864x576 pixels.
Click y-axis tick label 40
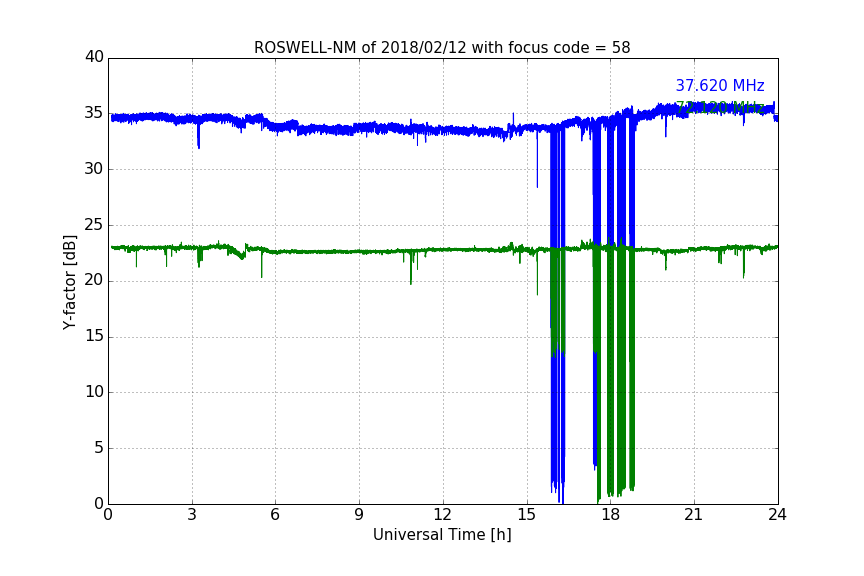pyautogui.click(x=94, y=57)
